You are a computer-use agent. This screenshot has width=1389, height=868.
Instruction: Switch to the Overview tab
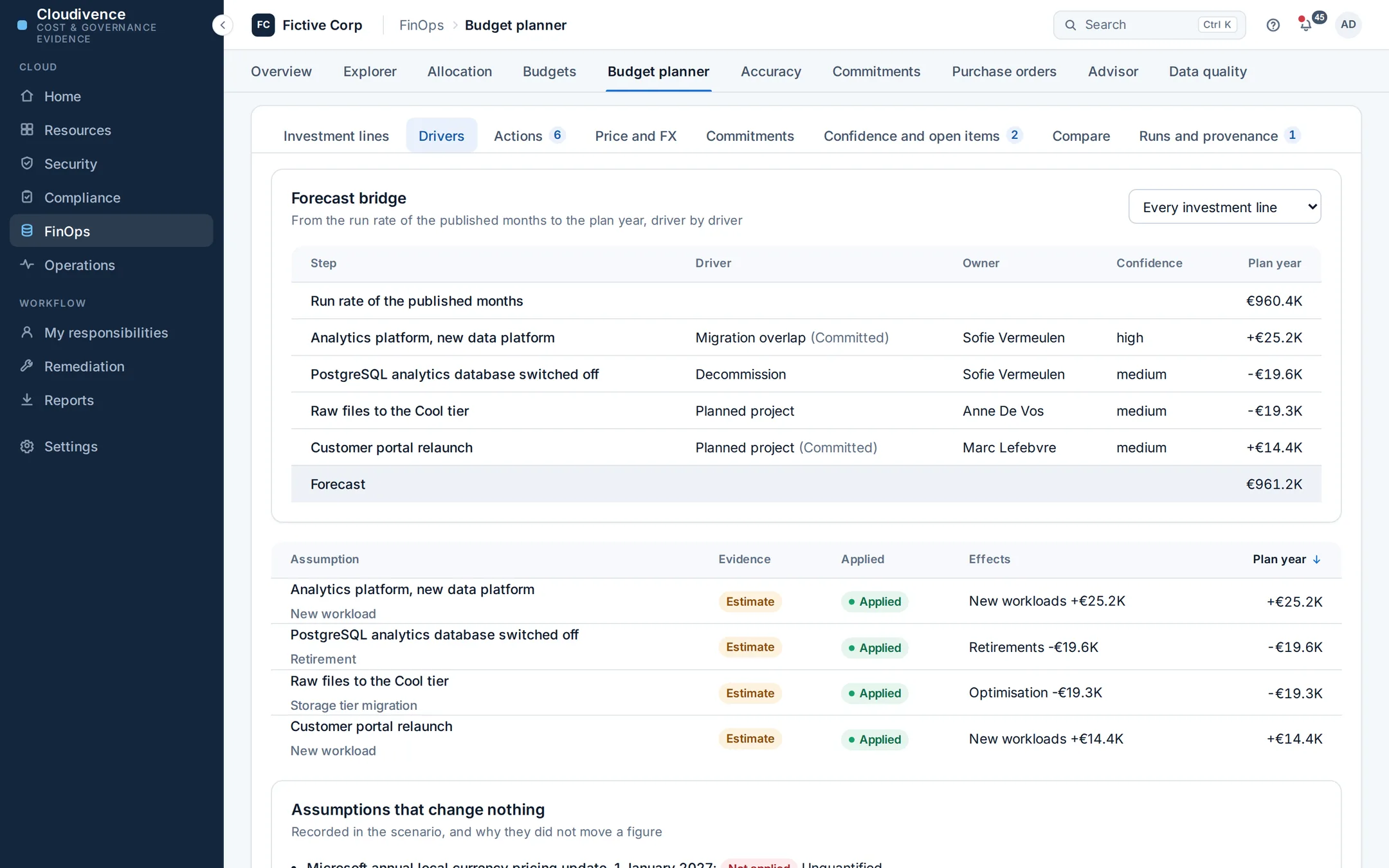(281, 71)
